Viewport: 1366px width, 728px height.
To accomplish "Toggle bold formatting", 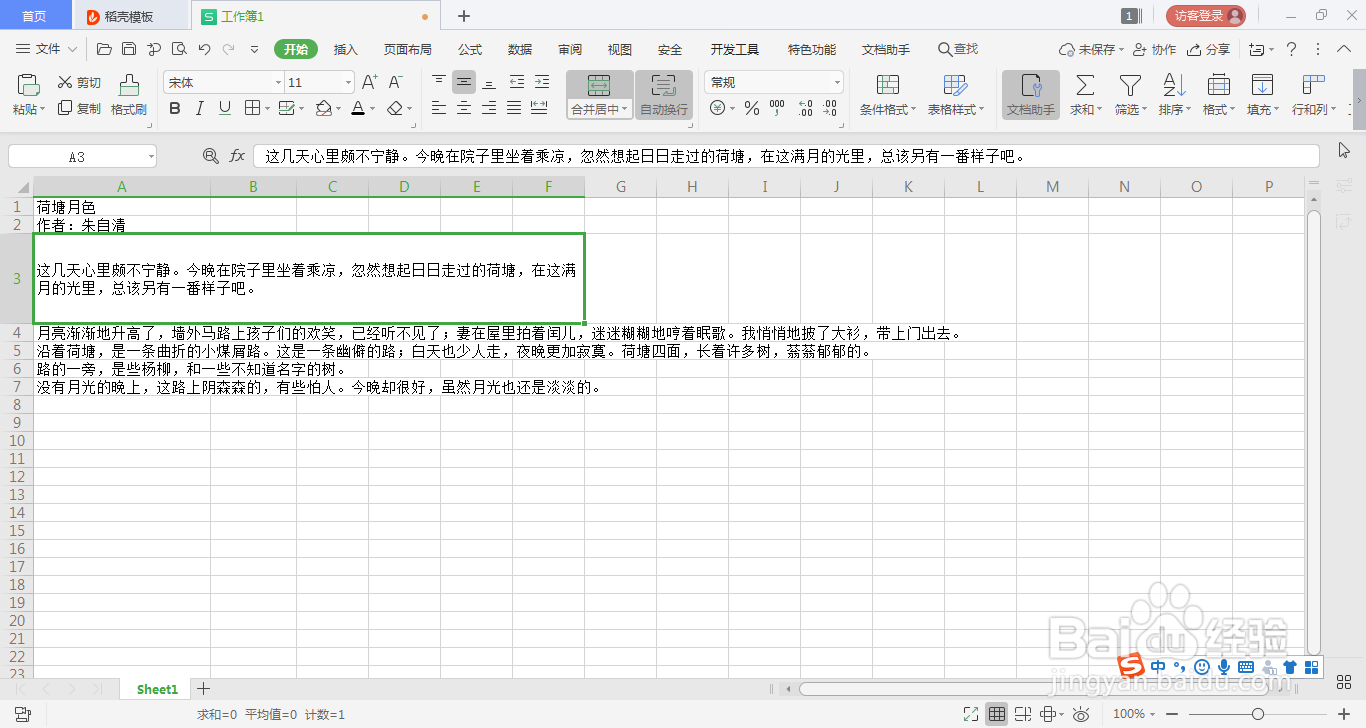I will [175, 108].
